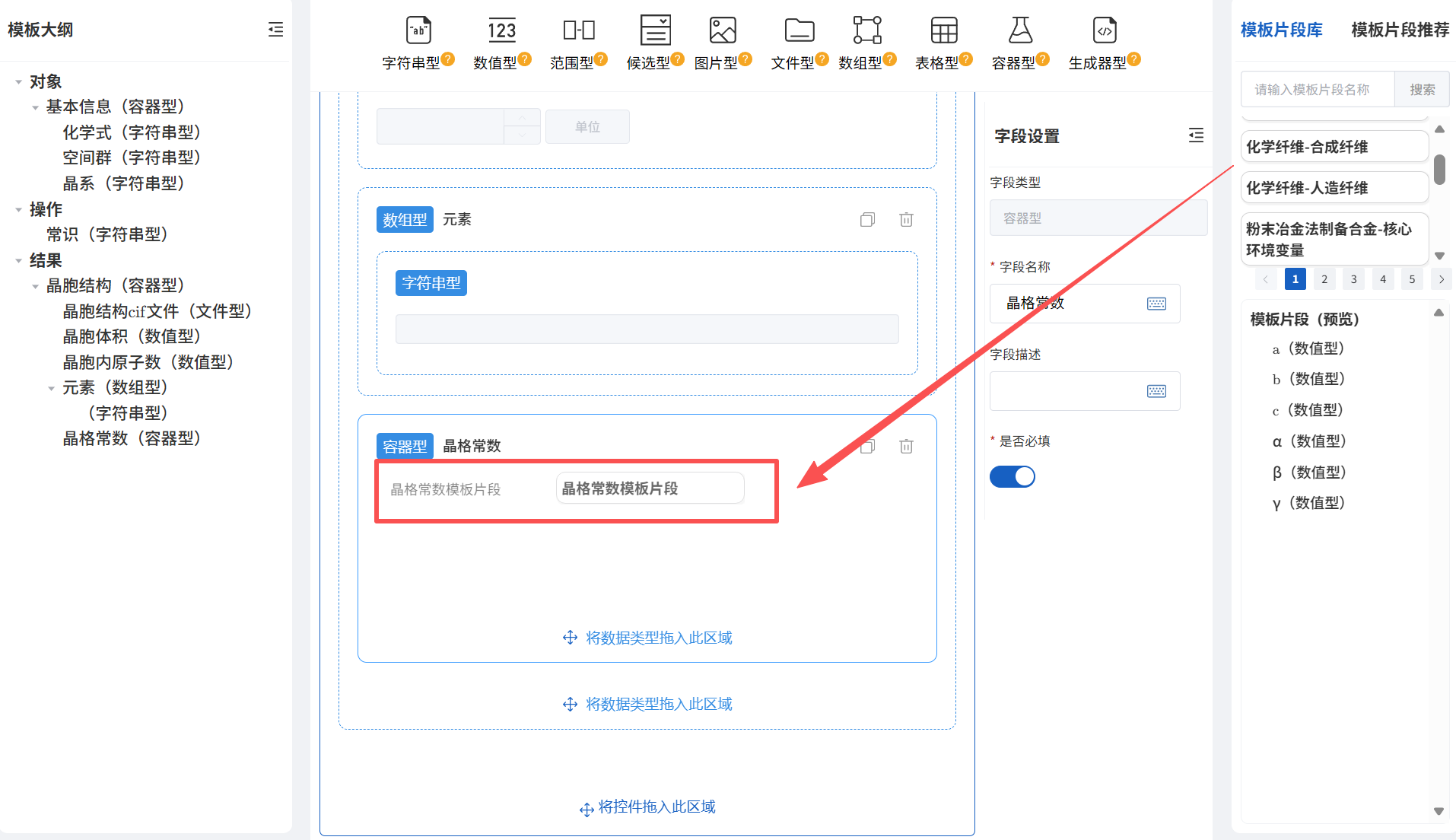Disable the 是否必填 toggle
This screenshot has width=1456, height=840.
(1013, 476)
